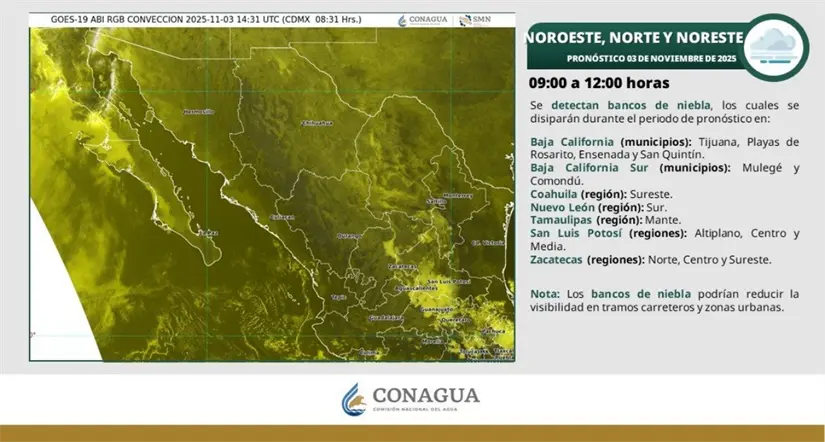Click Culiacán on the satellite map
Screen dimensions: 825x442
[282, 217]
